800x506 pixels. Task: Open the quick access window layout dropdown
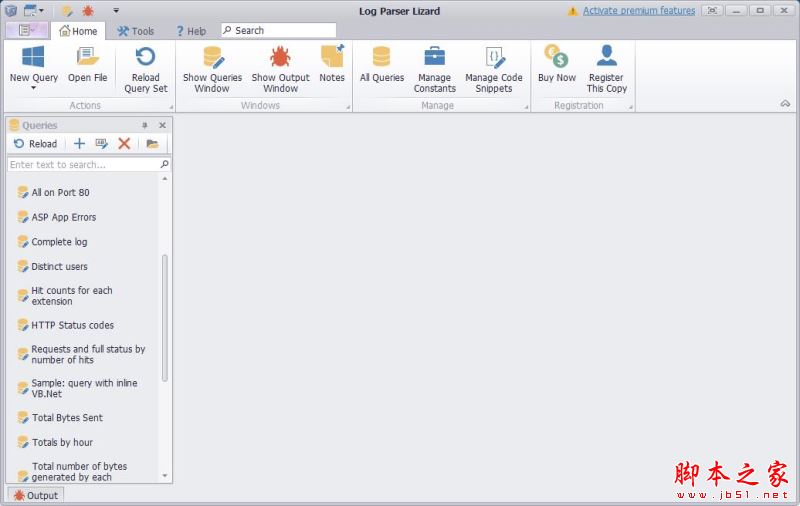pyautogui.click(x=34, y=10)
